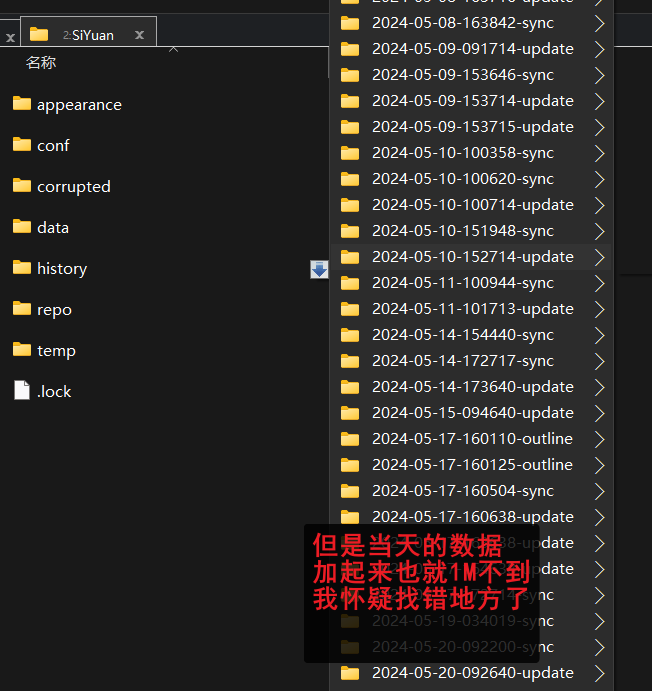This screenshot has width=652, height=691.
Task: Click folder icon of 2024-05-09-153646-sync
Action: [350, 75]
